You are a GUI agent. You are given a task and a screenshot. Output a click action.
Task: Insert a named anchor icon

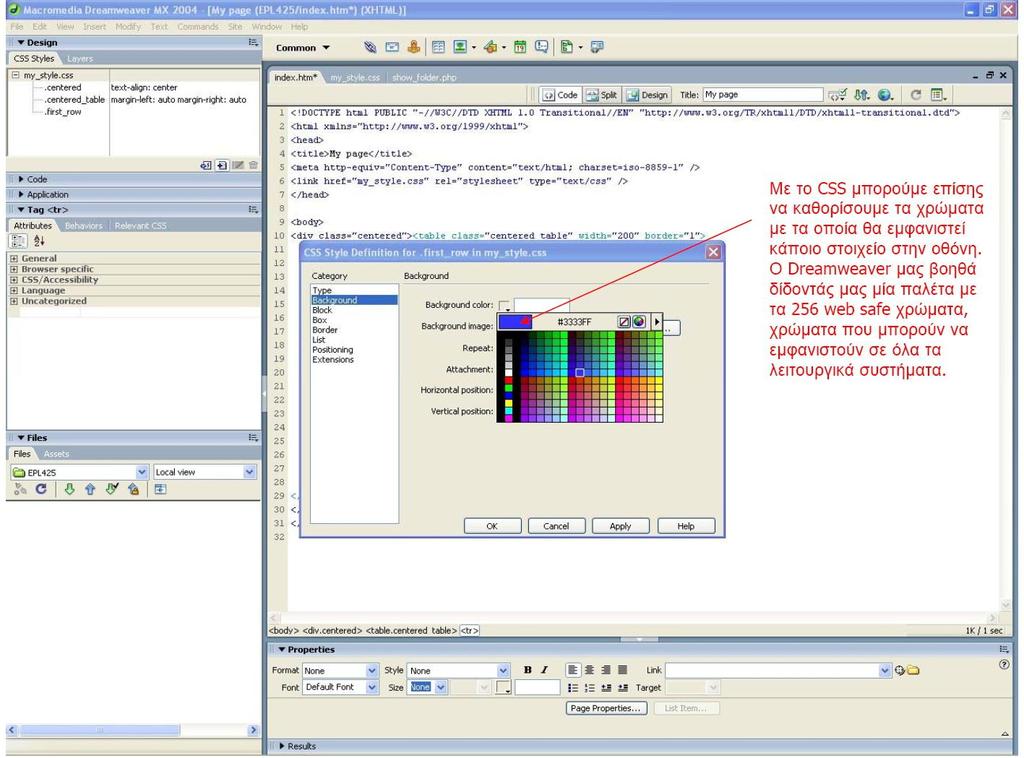click(413, 47)
